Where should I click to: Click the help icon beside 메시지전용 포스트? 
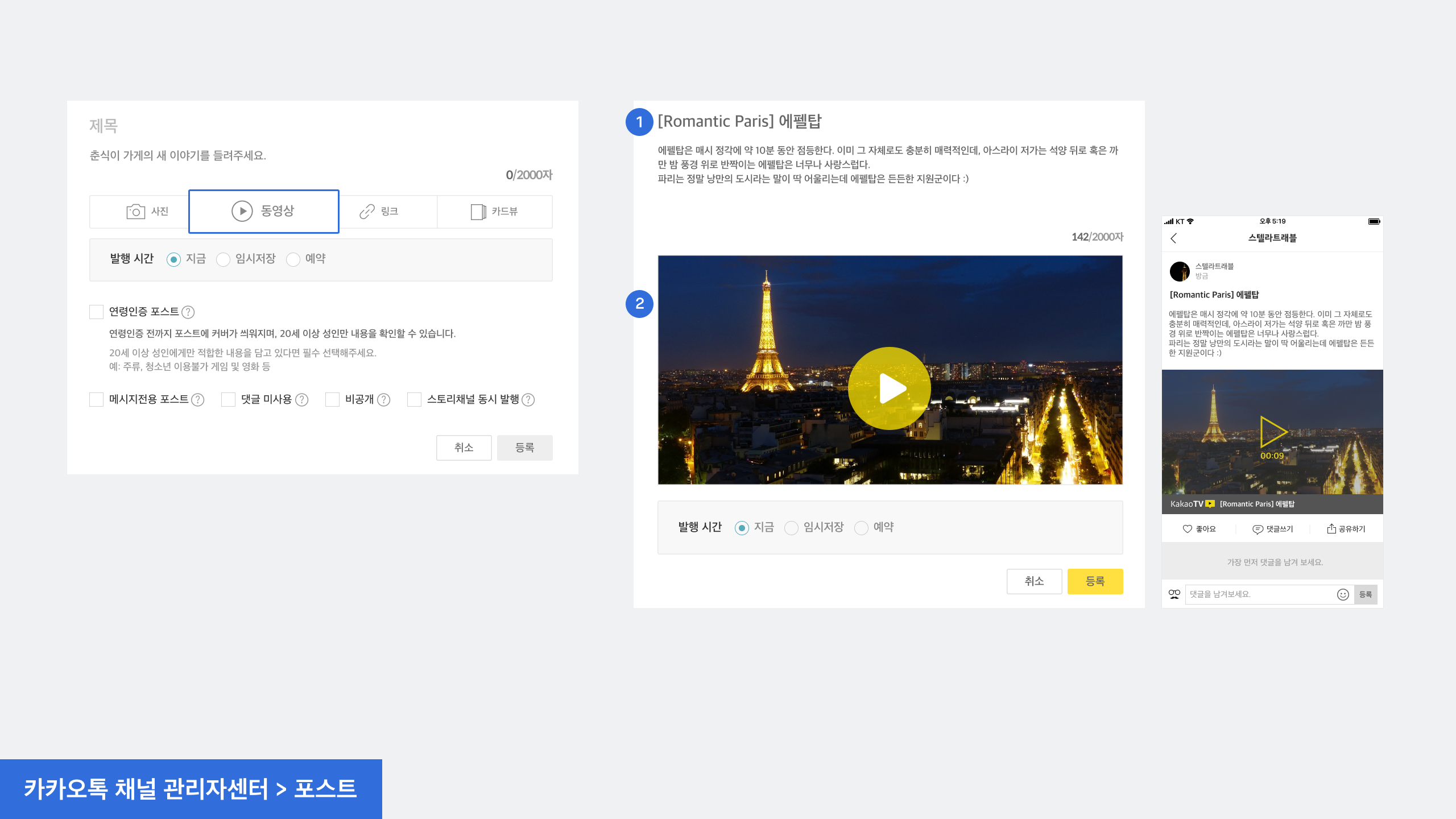click(197, 400)
